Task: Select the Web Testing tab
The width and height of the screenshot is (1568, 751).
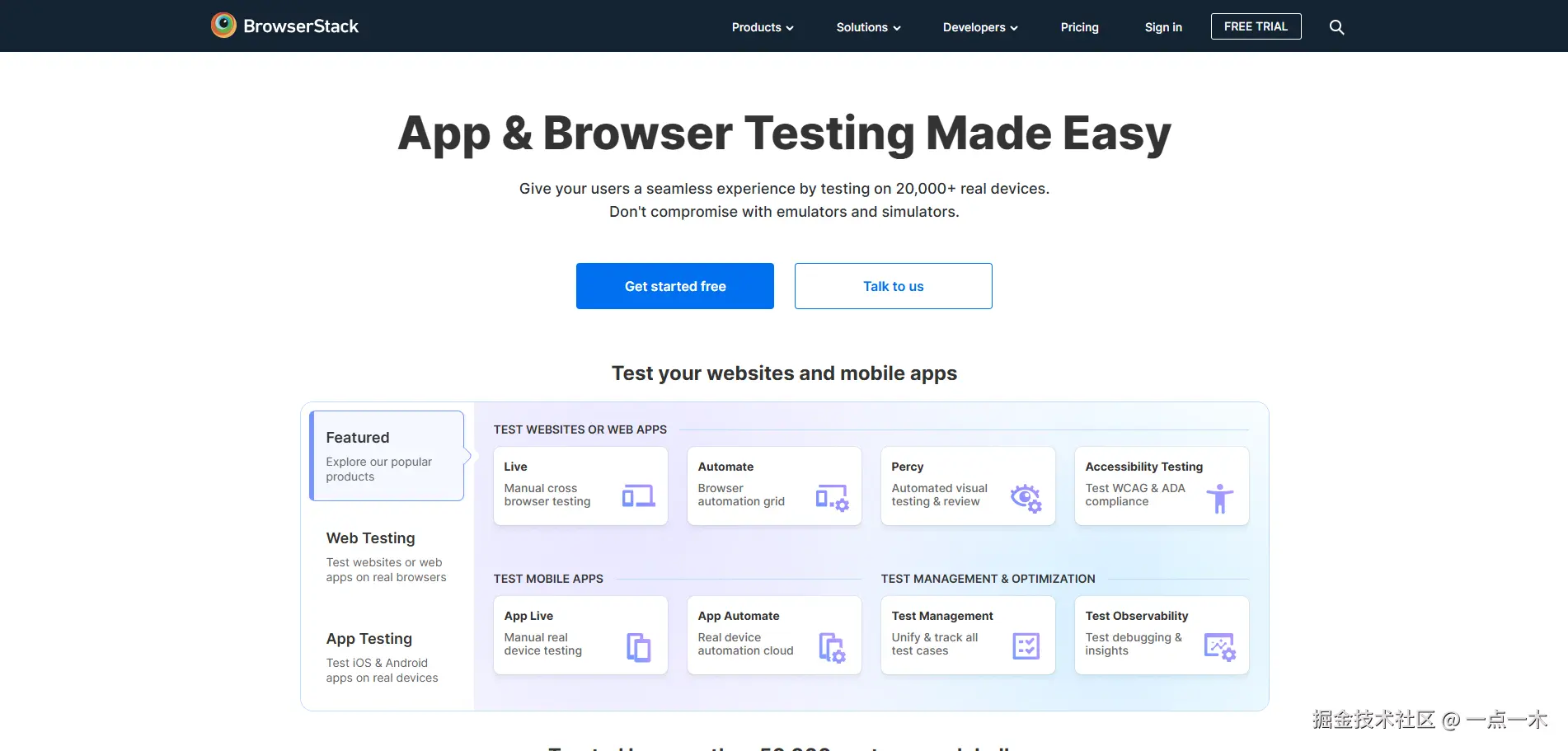Action: tap(387, 556)
